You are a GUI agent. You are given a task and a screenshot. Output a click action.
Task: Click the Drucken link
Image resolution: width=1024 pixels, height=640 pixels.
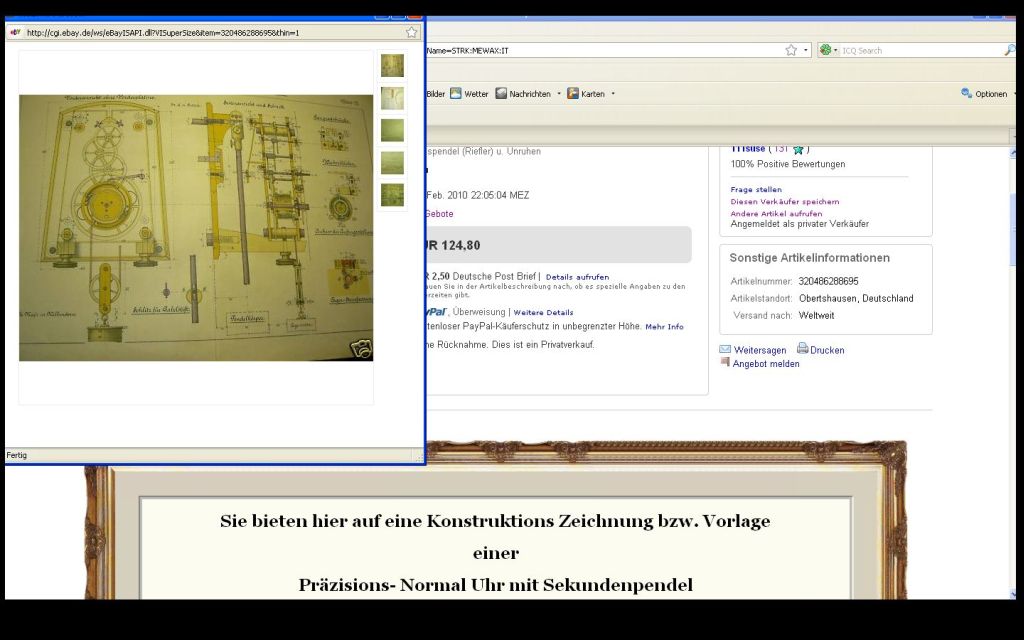827,350
